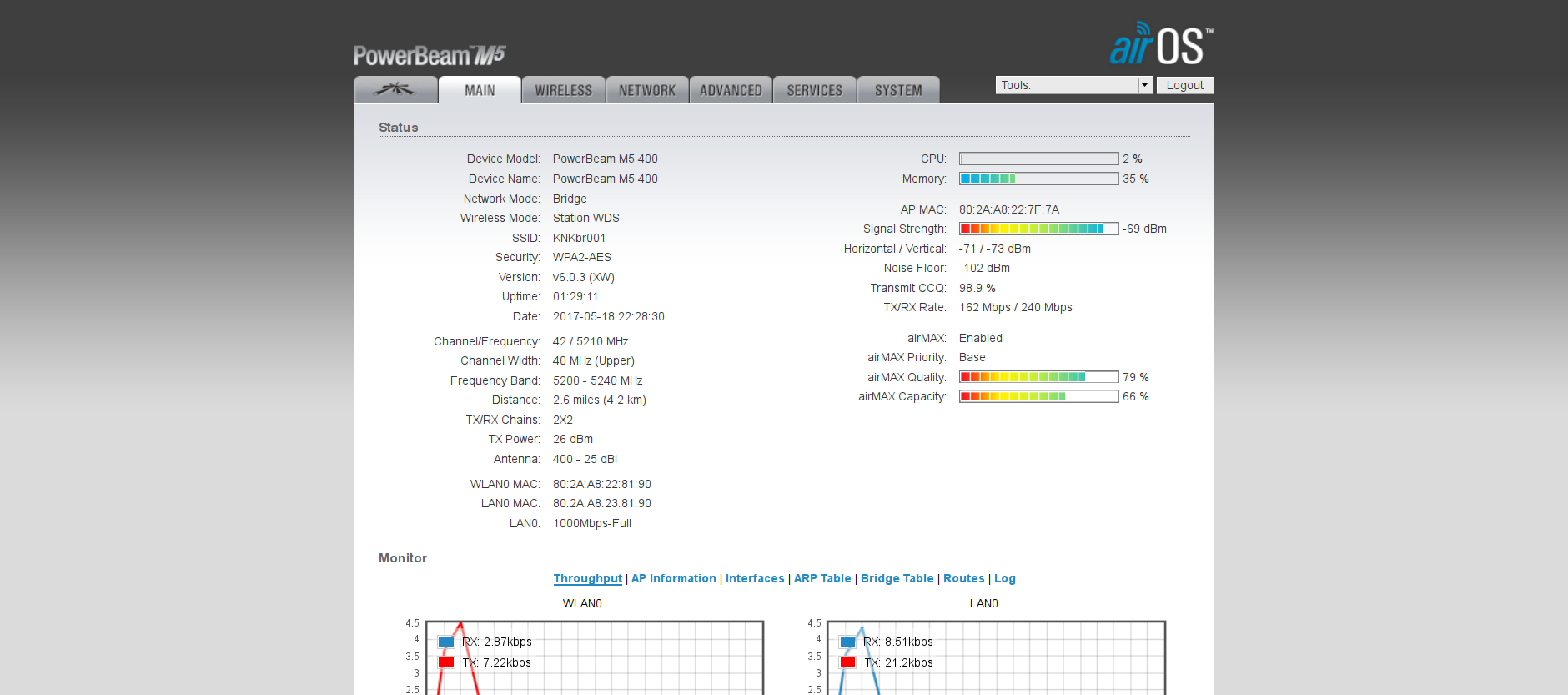Click the PowerBeam M5 logo
This screenshot has width=1568, height=695.
point(430,55)
